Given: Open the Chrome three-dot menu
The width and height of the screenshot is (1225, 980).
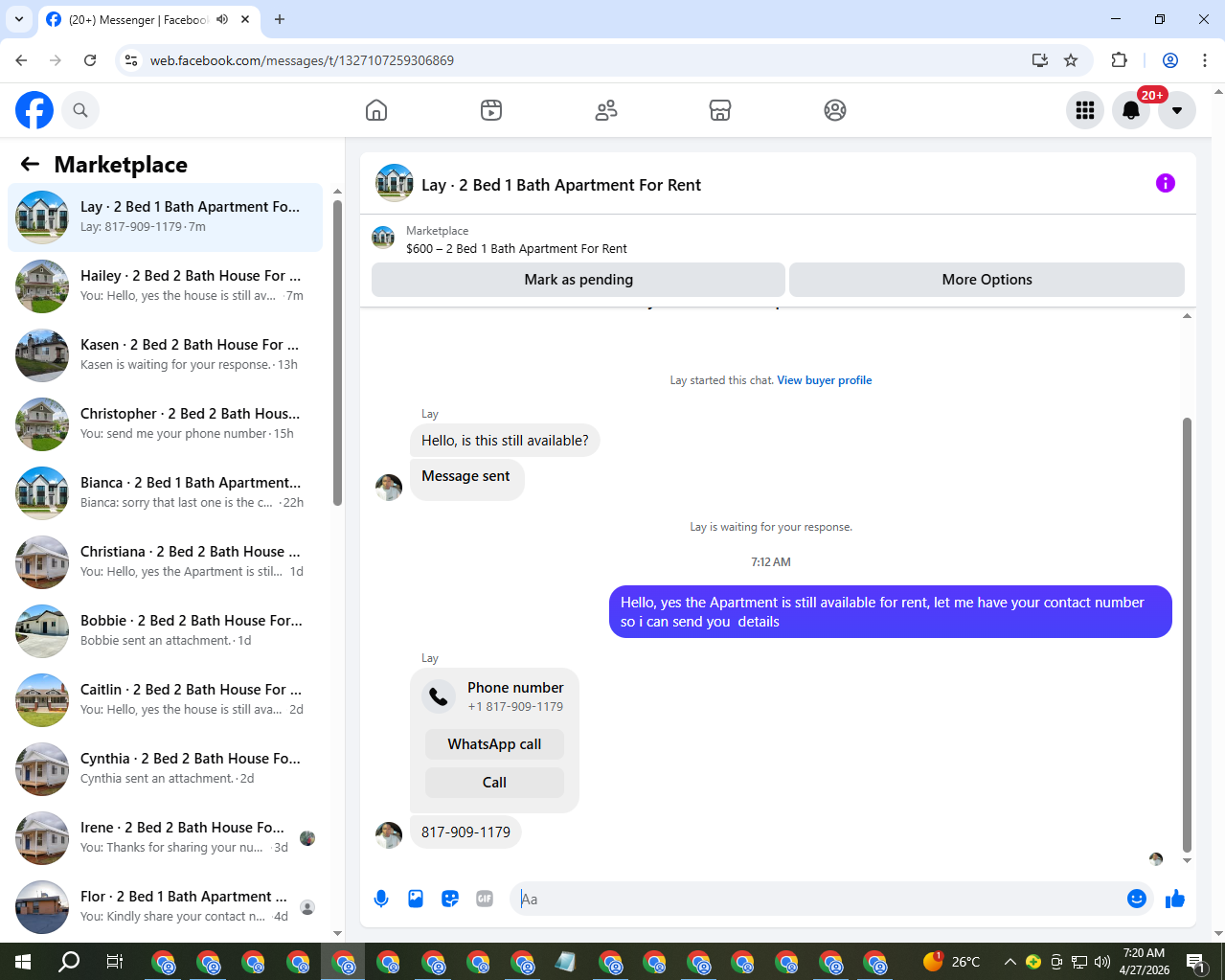Looking at the screenshot, I should (1204, 60).
